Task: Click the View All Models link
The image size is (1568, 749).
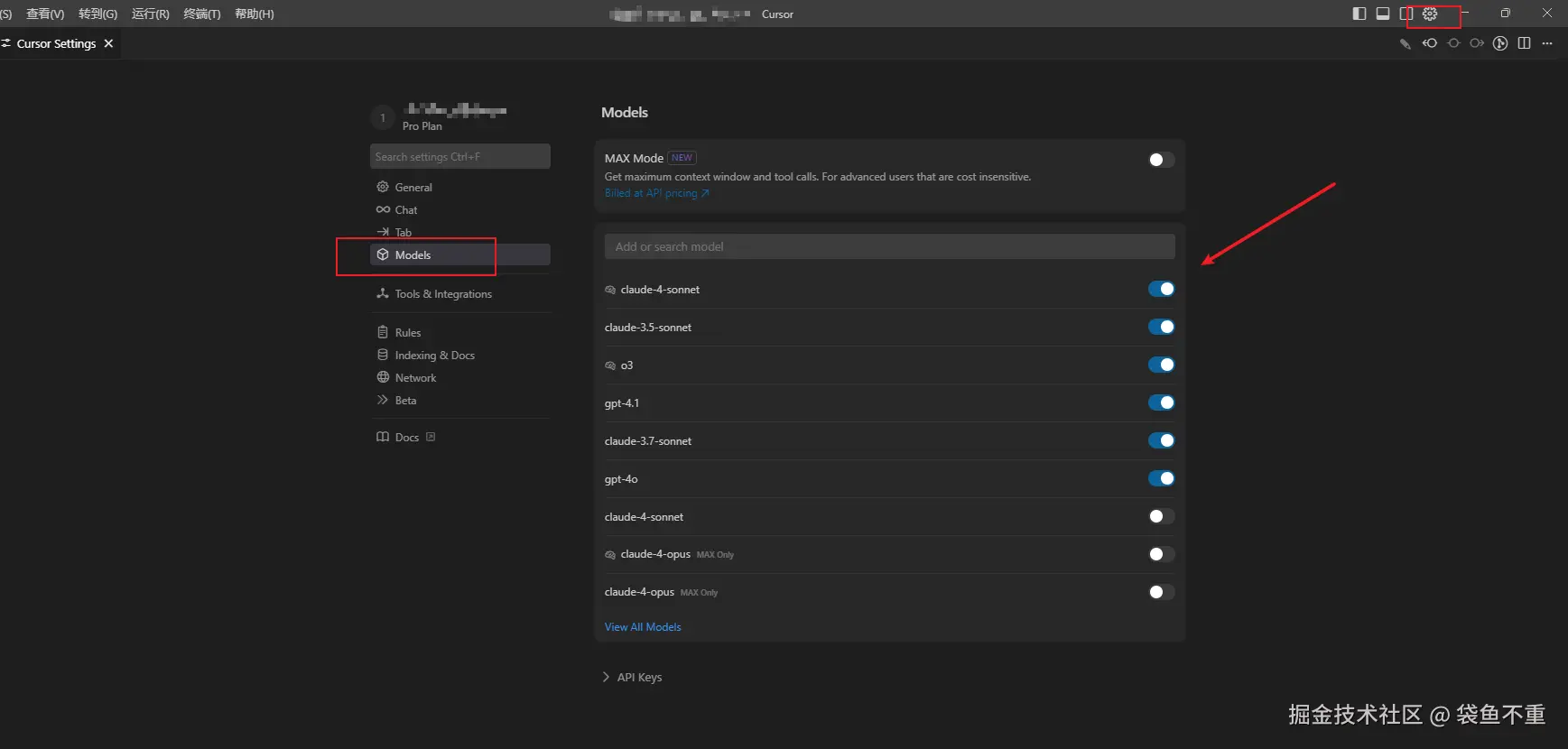Action: pyautogui.click(x=643, y=627)
